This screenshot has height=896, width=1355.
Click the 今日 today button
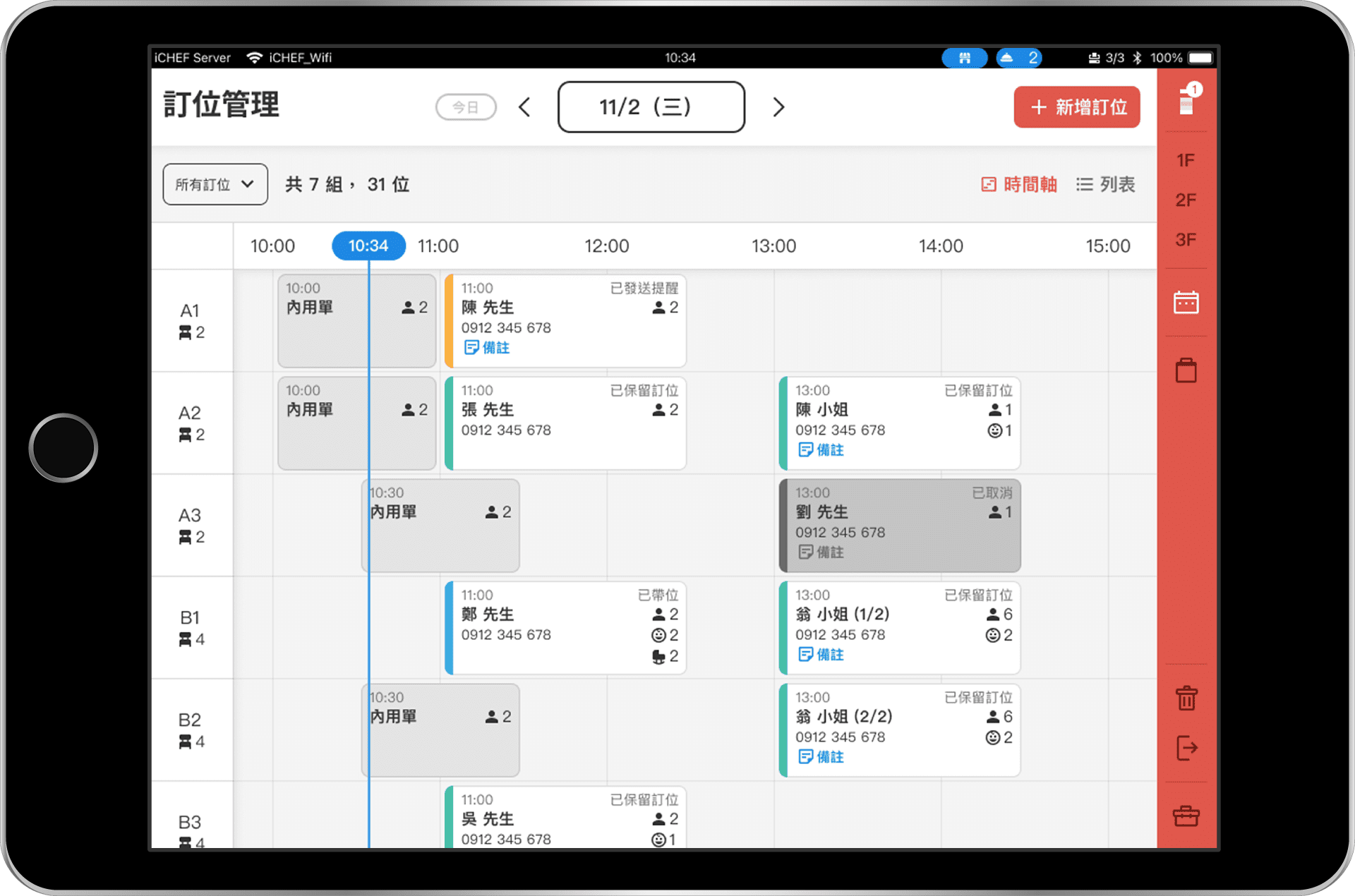coord(466,107)
